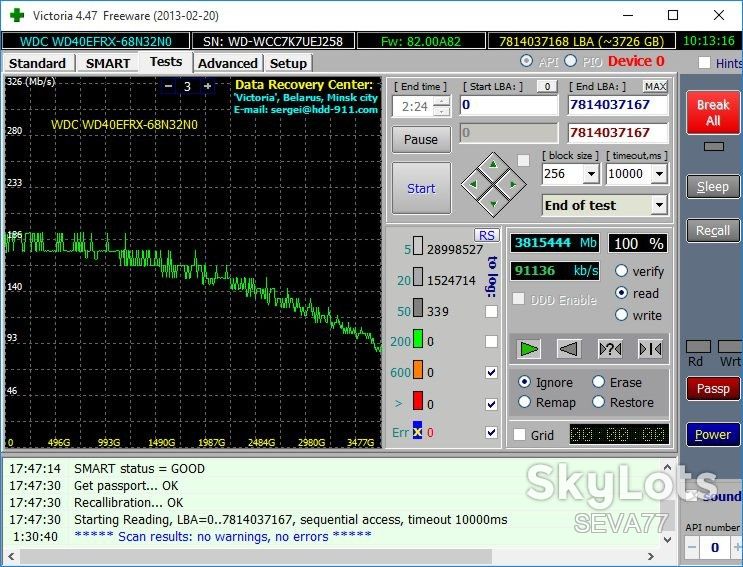Viewport: 743px width, 567px height.
Task: Click the orange 600 ms block swatch
Action: point(417,369)
